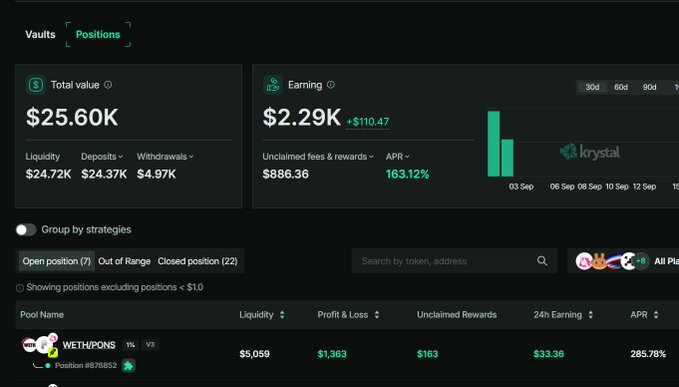Click the $5,059 liquidity cell
Image resolution: width=679 pixels, height=387 pixels.
click(x=255, y=354)
